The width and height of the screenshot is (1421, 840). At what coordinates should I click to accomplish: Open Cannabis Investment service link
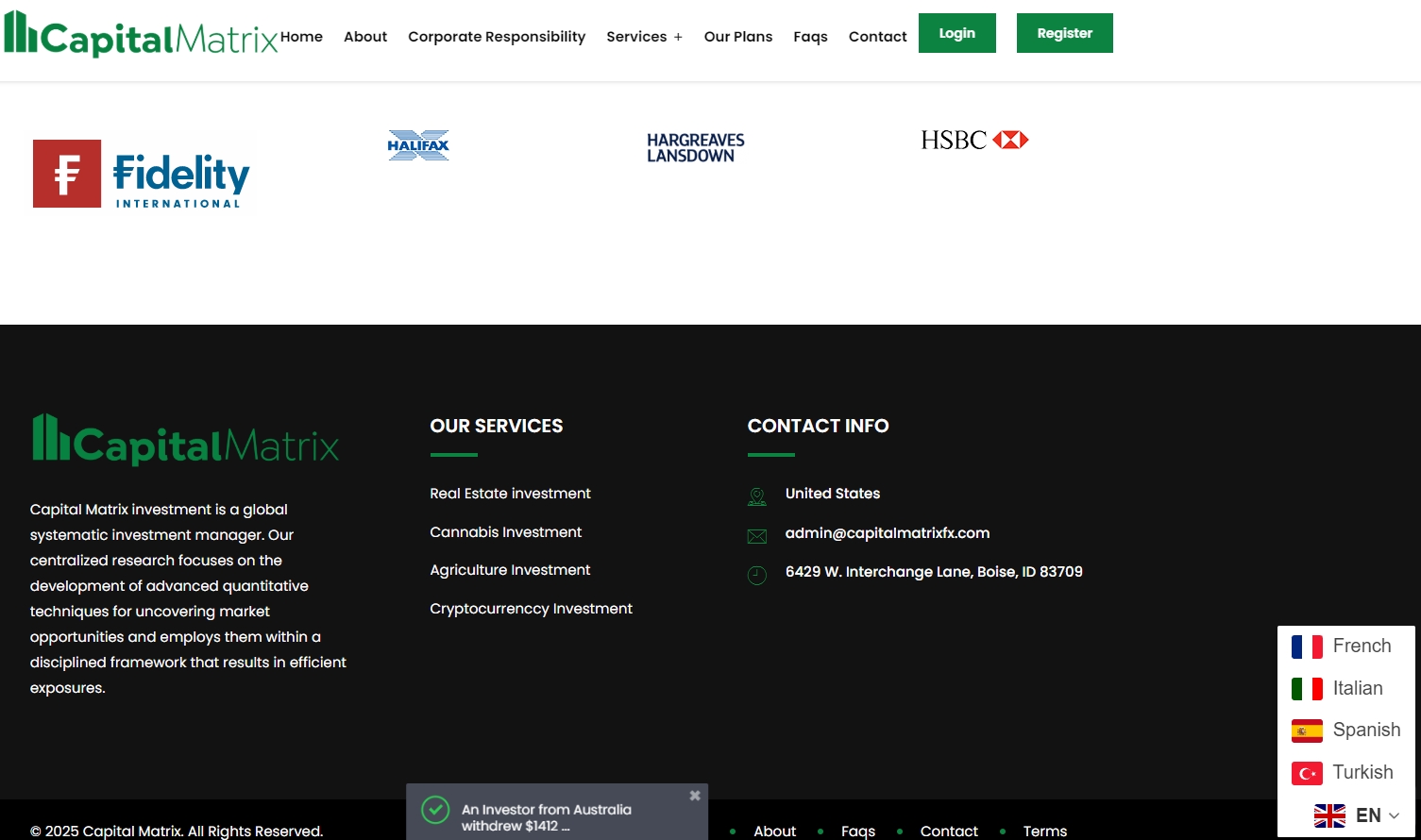tap(506, 532)
